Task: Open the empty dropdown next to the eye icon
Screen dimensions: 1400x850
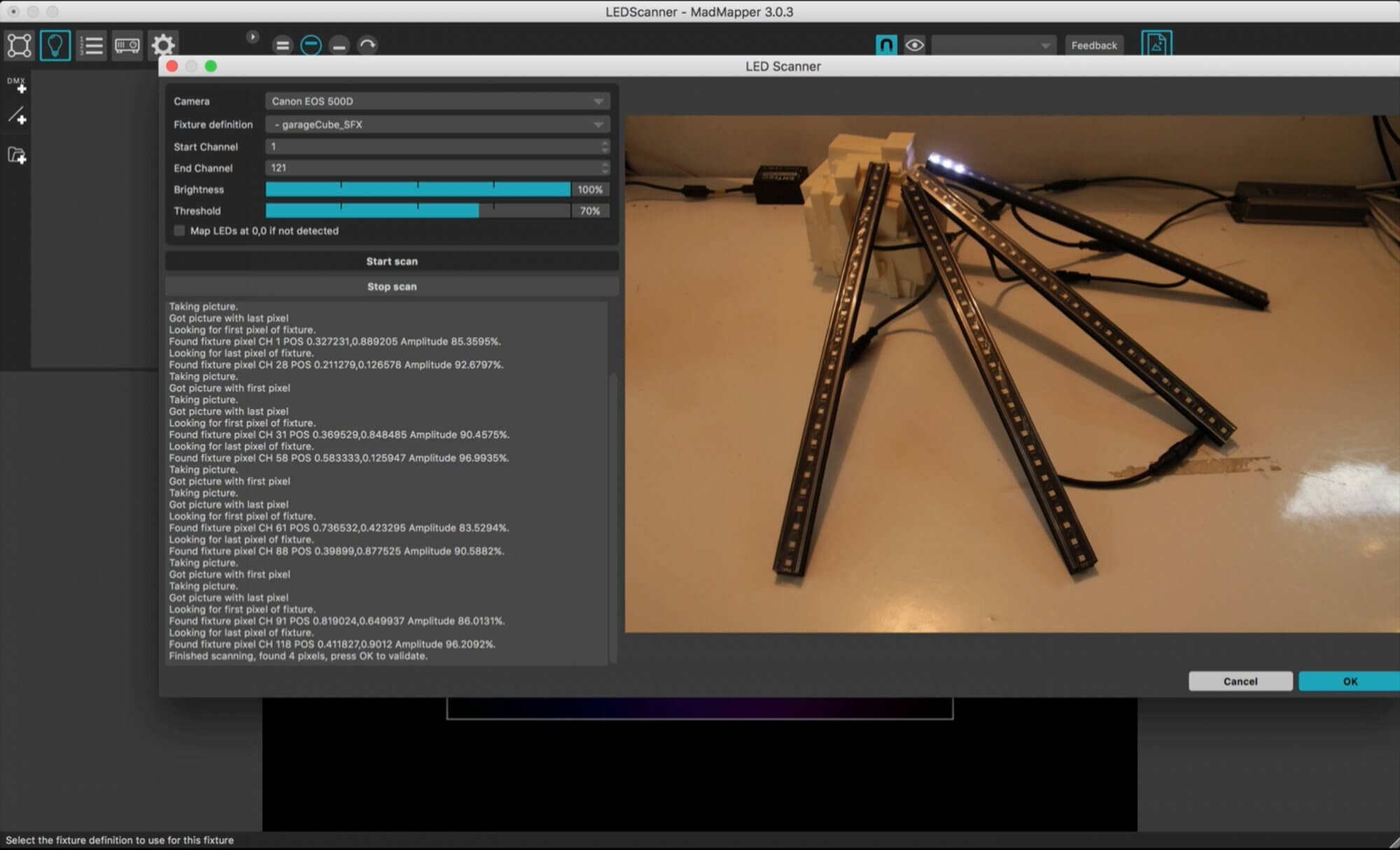Action: [x=993, y=46]
